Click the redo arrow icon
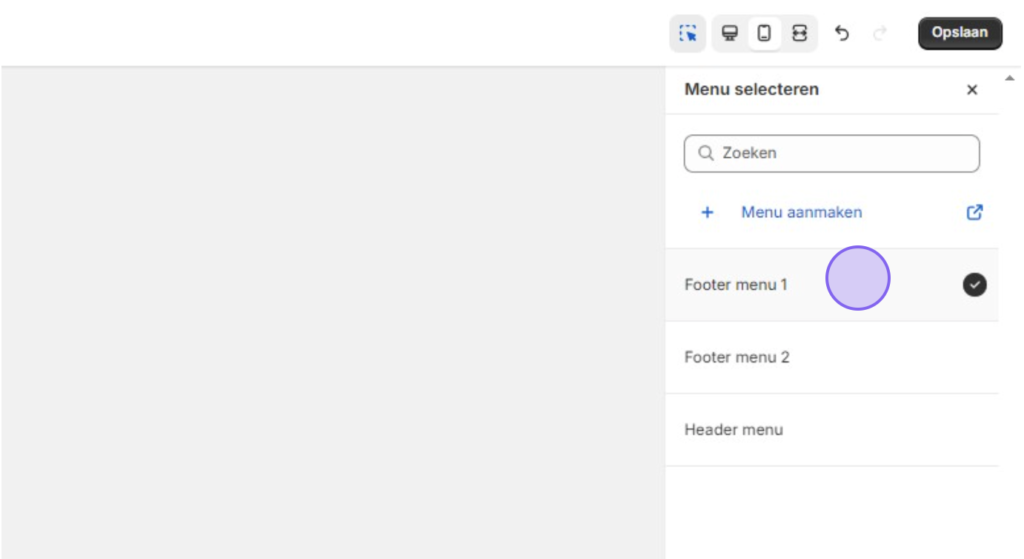1024x559 pixels. (880, 33)
